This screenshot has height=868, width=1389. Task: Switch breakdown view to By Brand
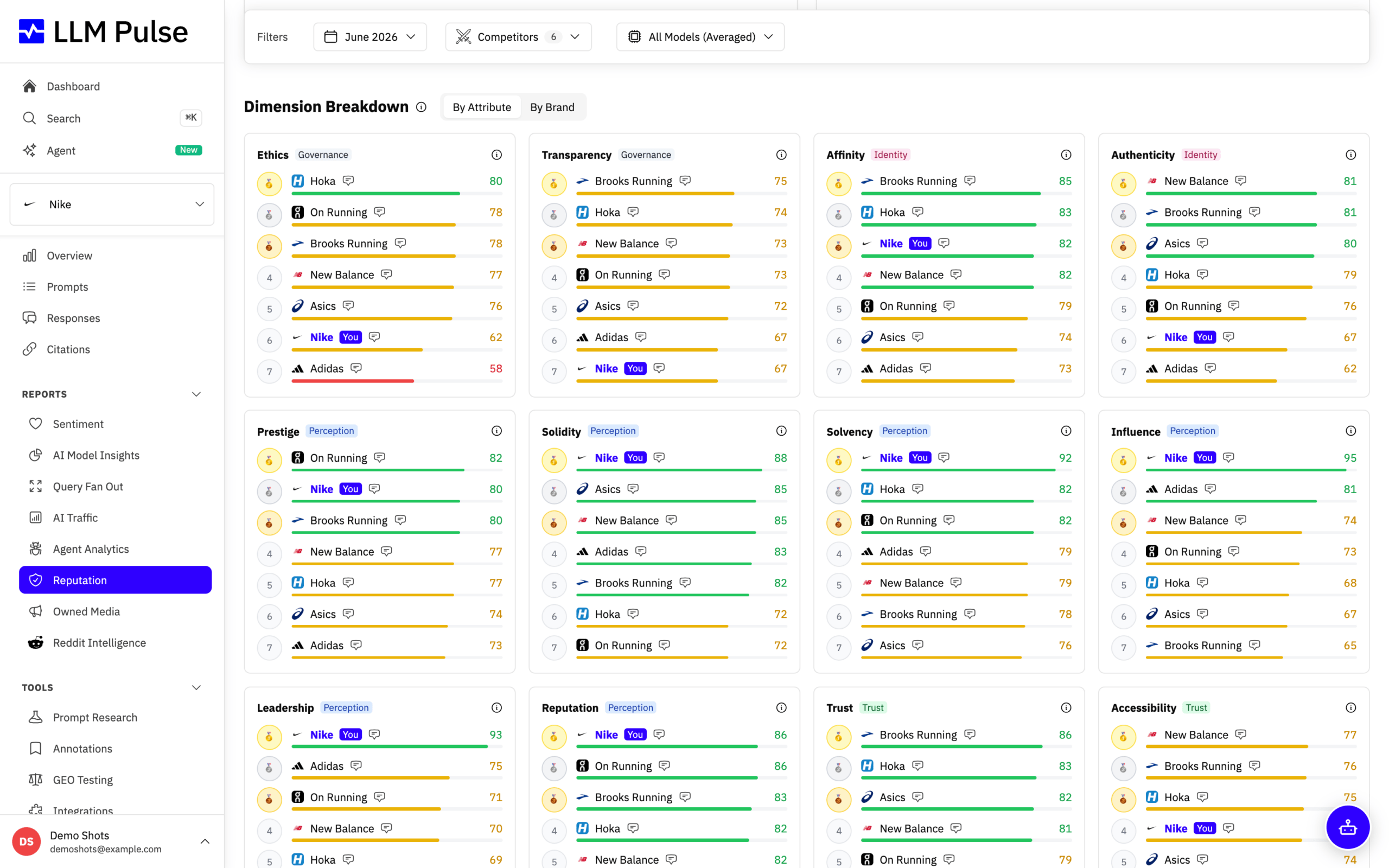click(x=552, y=107)
